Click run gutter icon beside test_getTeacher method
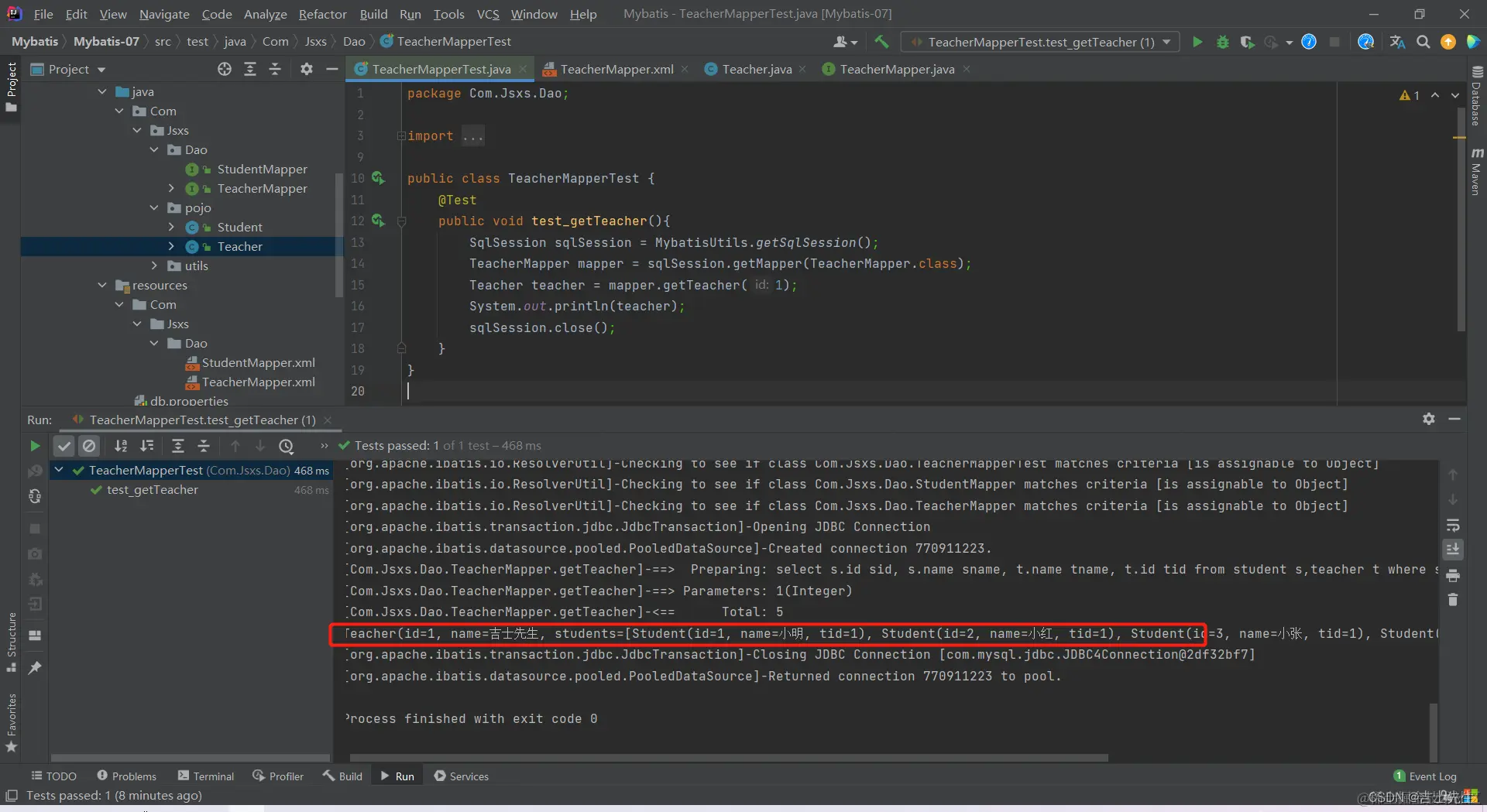Viewport: 1487px width, 812px height. coord(378,221)
